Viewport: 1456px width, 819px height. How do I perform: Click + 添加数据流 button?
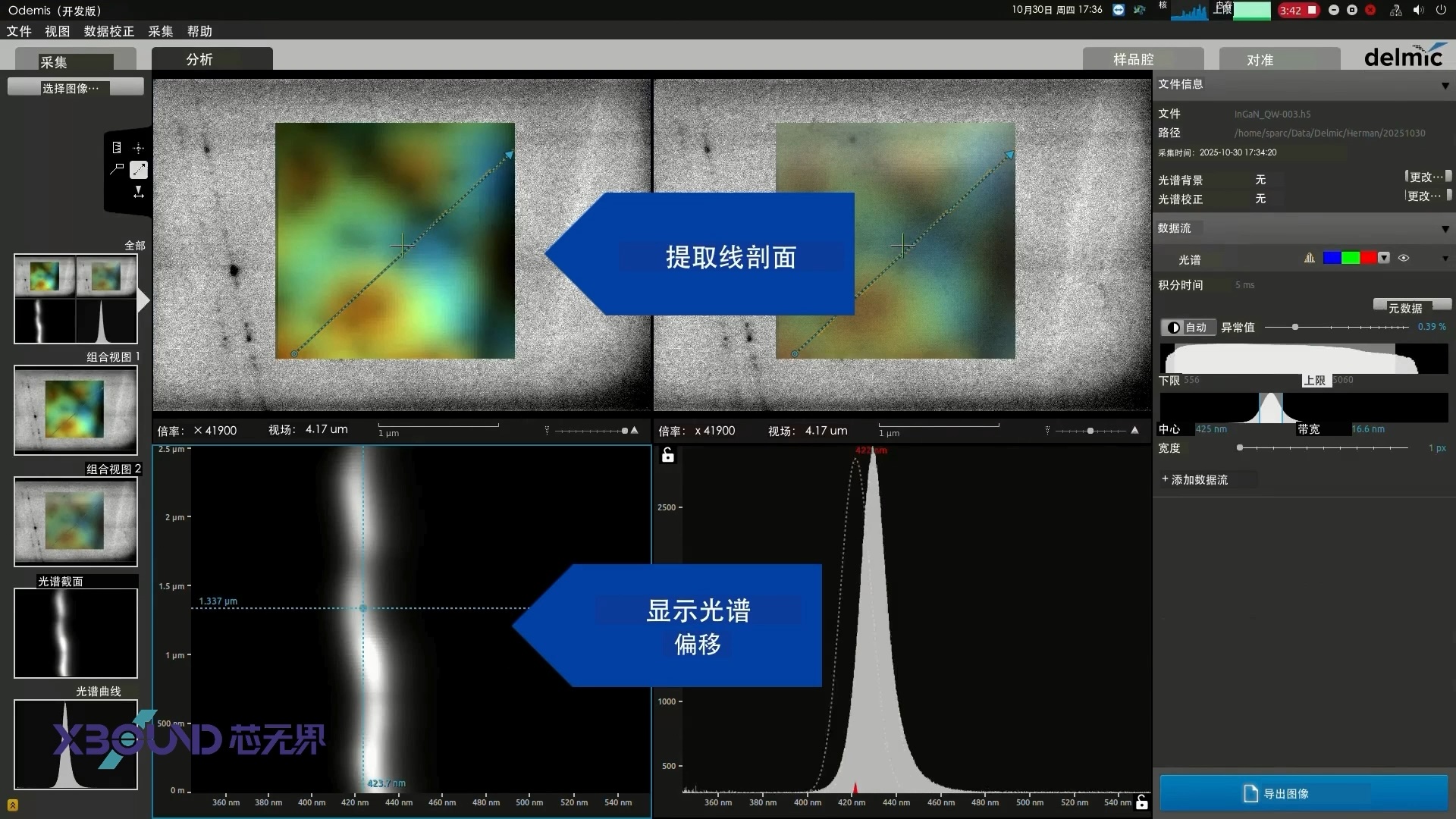click(1194, 479)
